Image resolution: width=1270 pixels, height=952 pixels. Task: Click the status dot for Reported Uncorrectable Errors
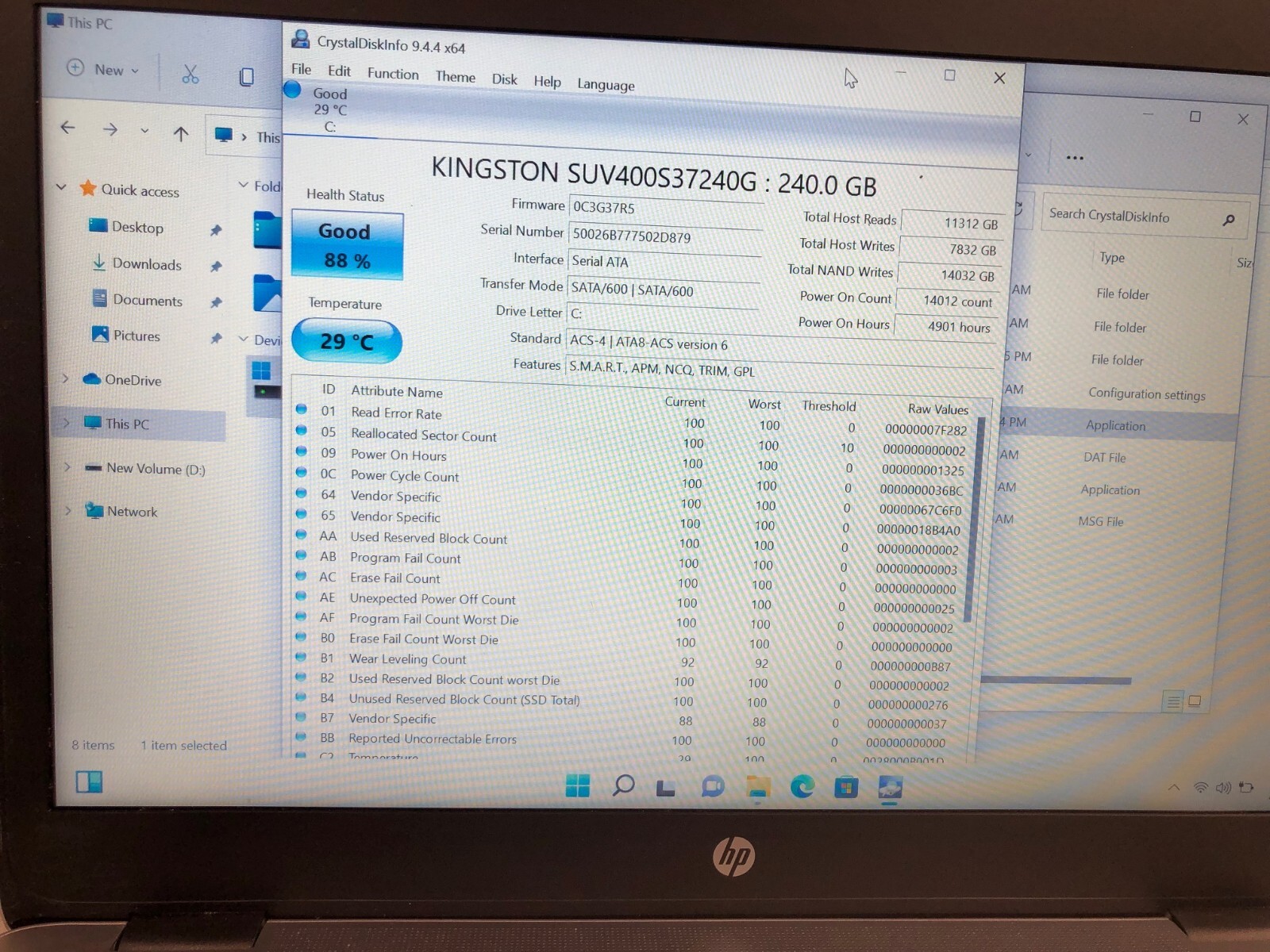tap(301, 736)
